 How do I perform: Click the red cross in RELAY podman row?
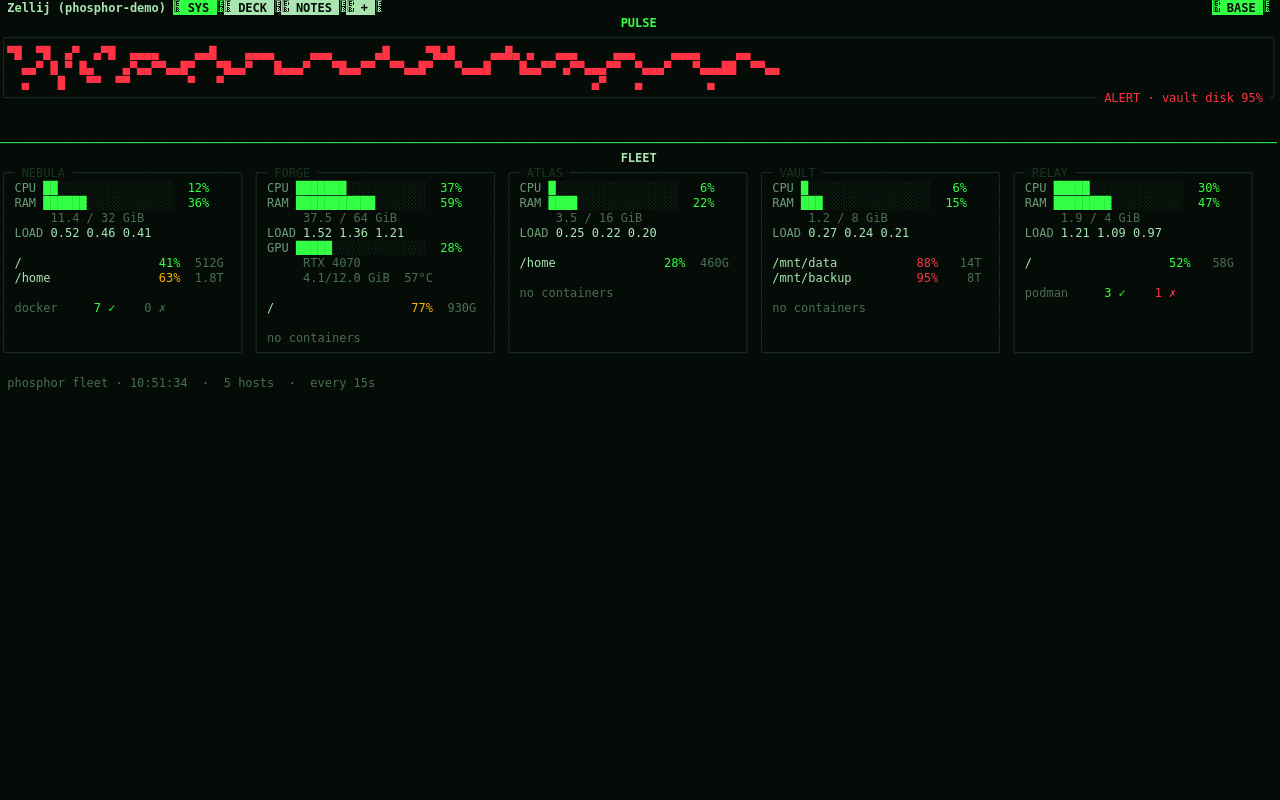point(1173,293)
